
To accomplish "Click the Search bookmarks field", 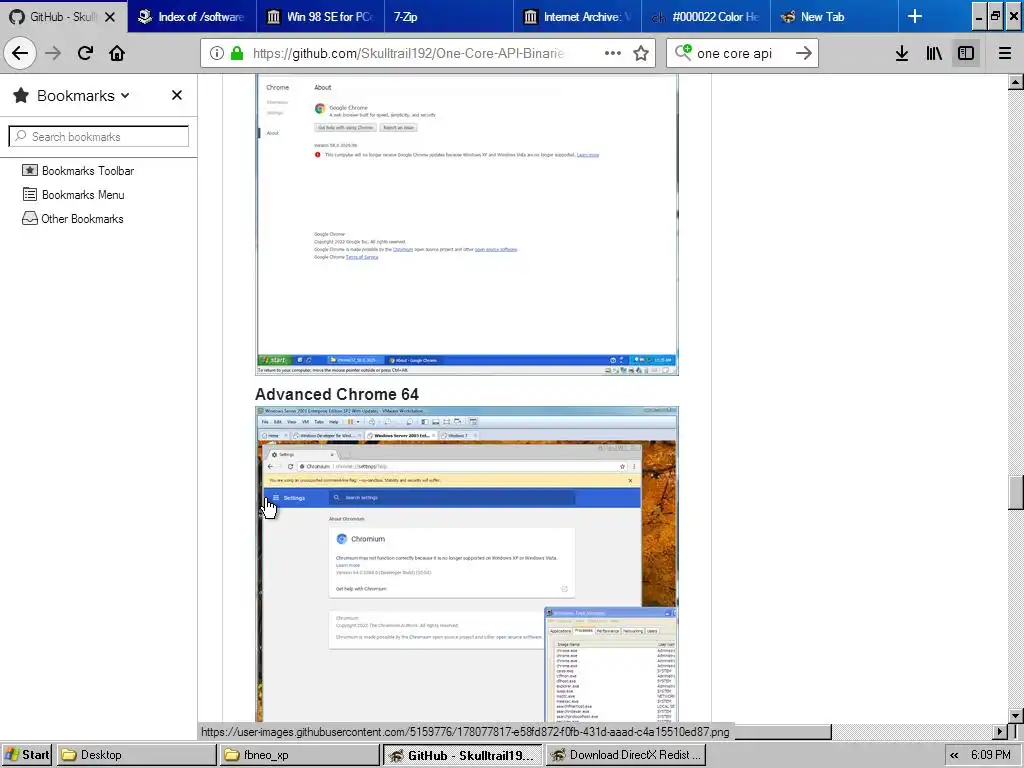I will (x=99, y=136).
